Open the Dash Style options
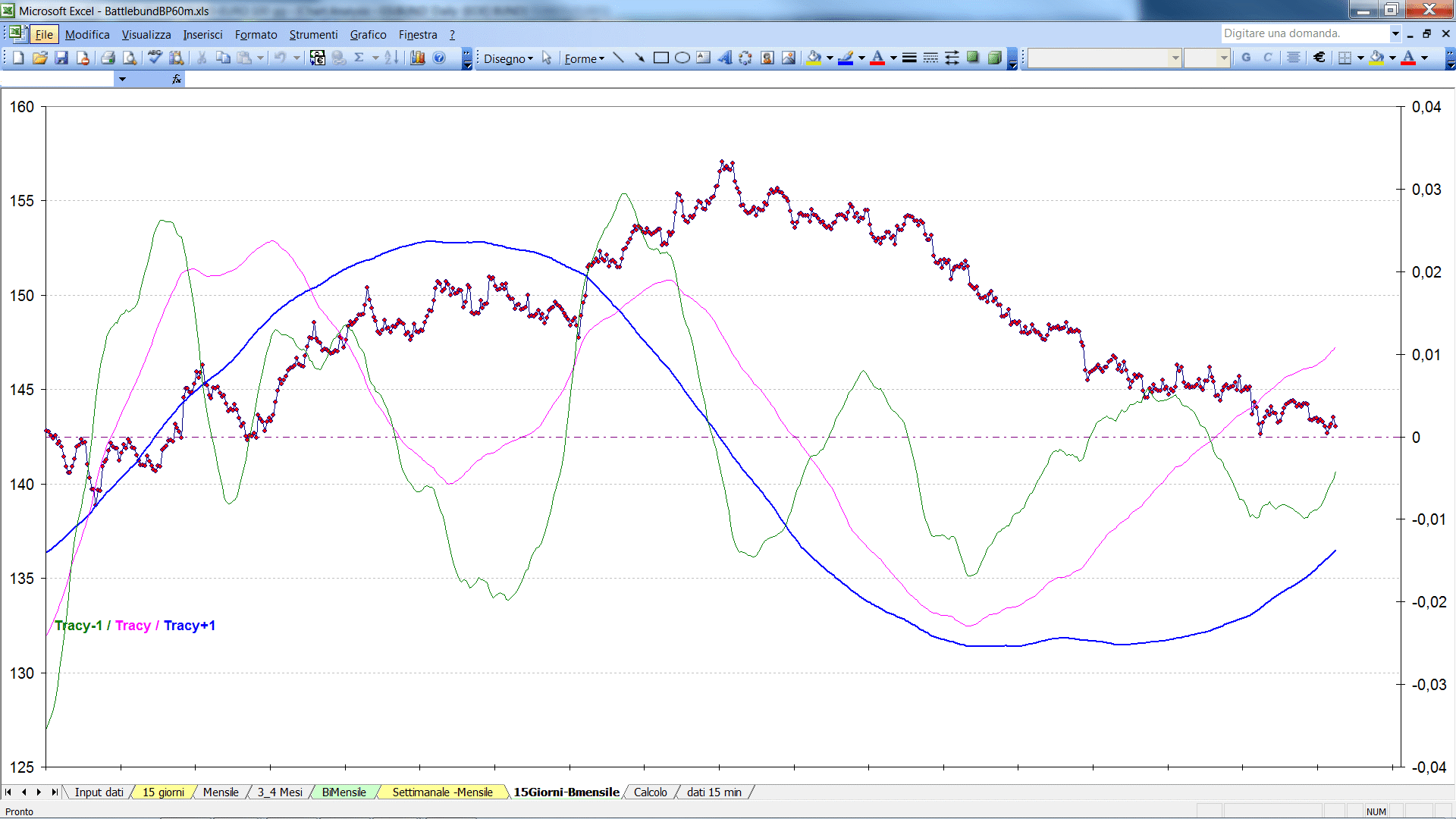Image resolution: width=1456 pixels, height=819 pixels. (x=930, y=58)
